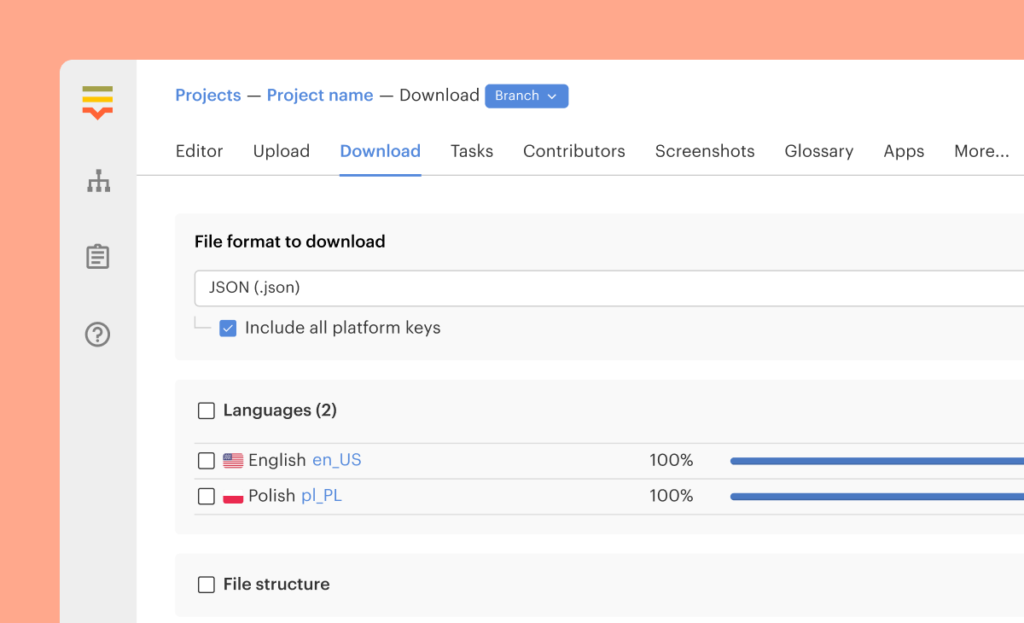Click the US flag icon beside English
This screenshot has height=623, width=1024.
pyautogui.click(x=233, y=460)
